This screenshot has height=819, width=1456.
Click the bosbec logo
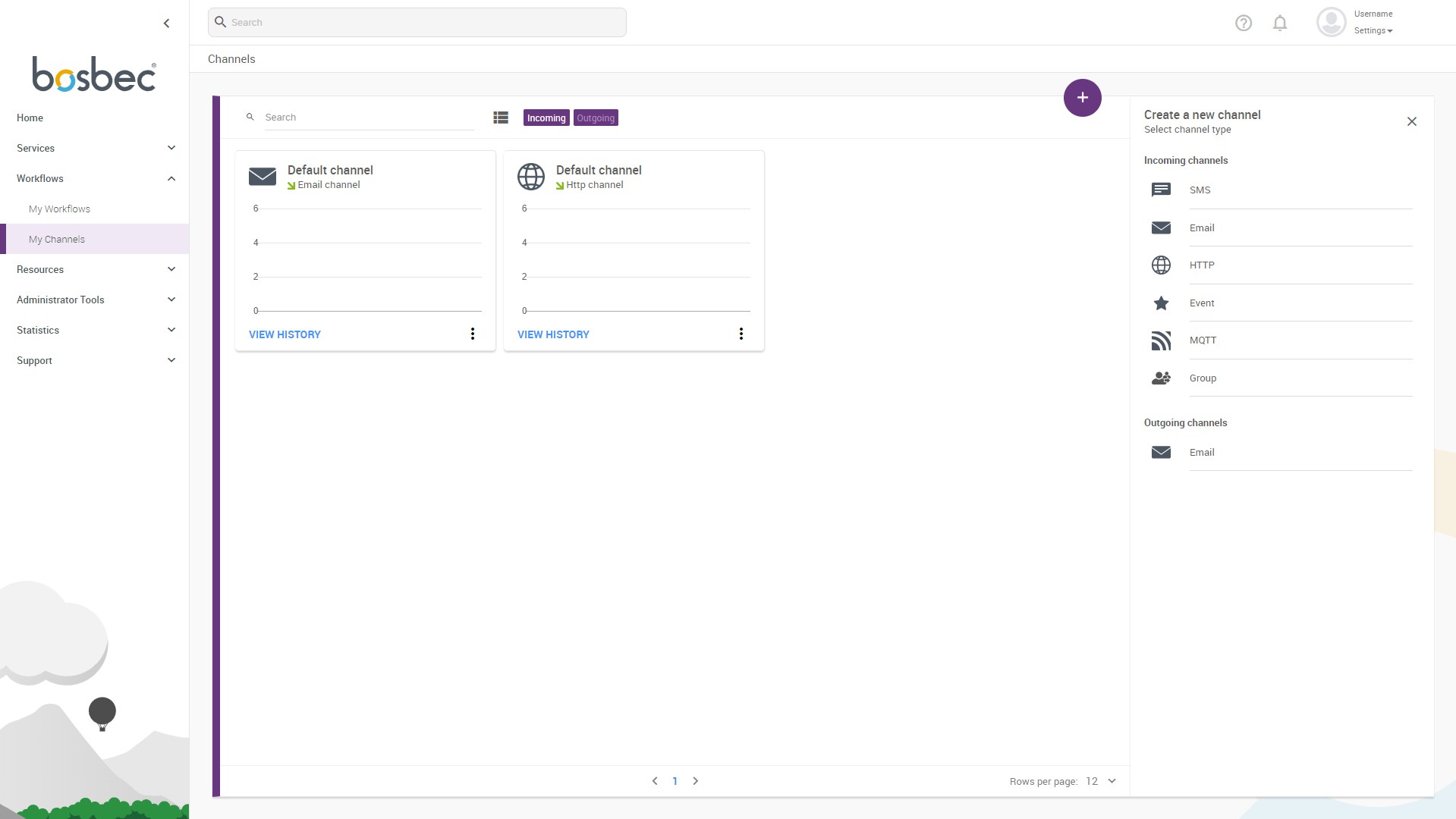[x=94, y=74]
